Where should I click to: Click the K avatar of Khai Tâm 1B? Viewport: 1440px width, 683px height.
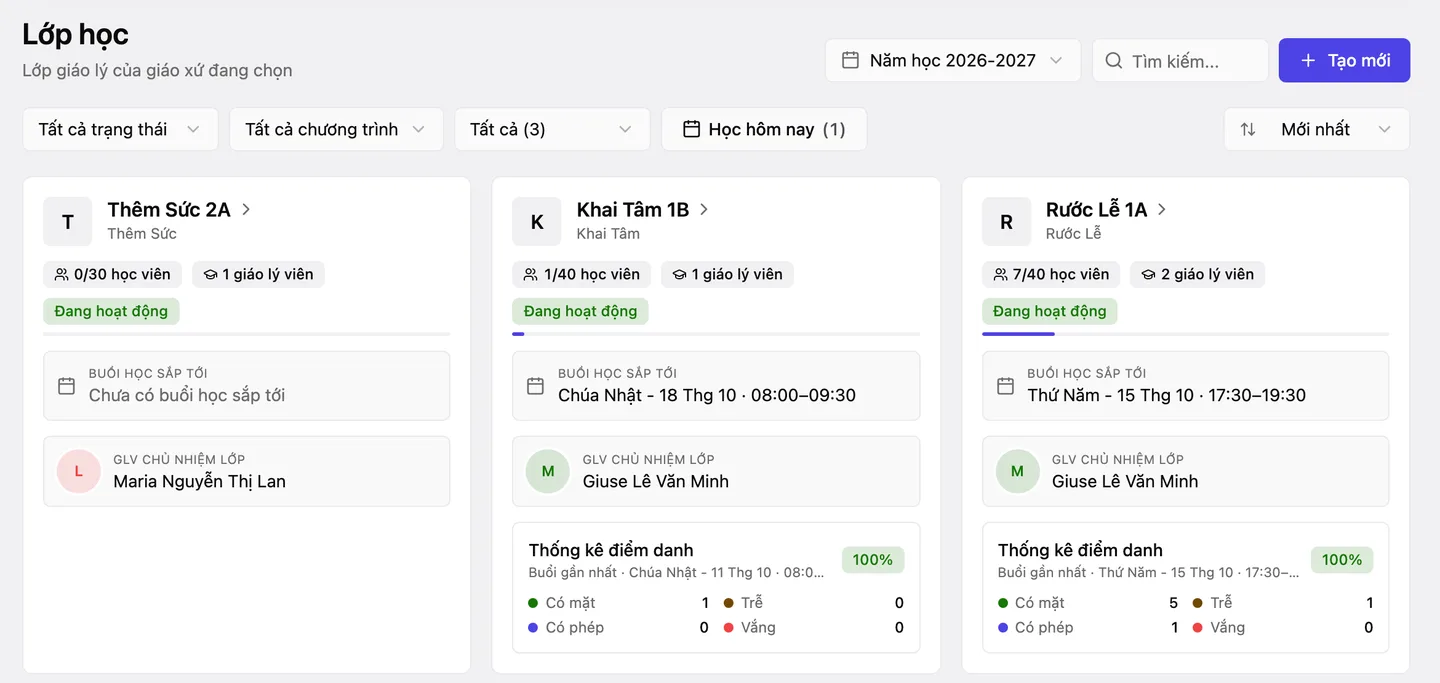537,221
